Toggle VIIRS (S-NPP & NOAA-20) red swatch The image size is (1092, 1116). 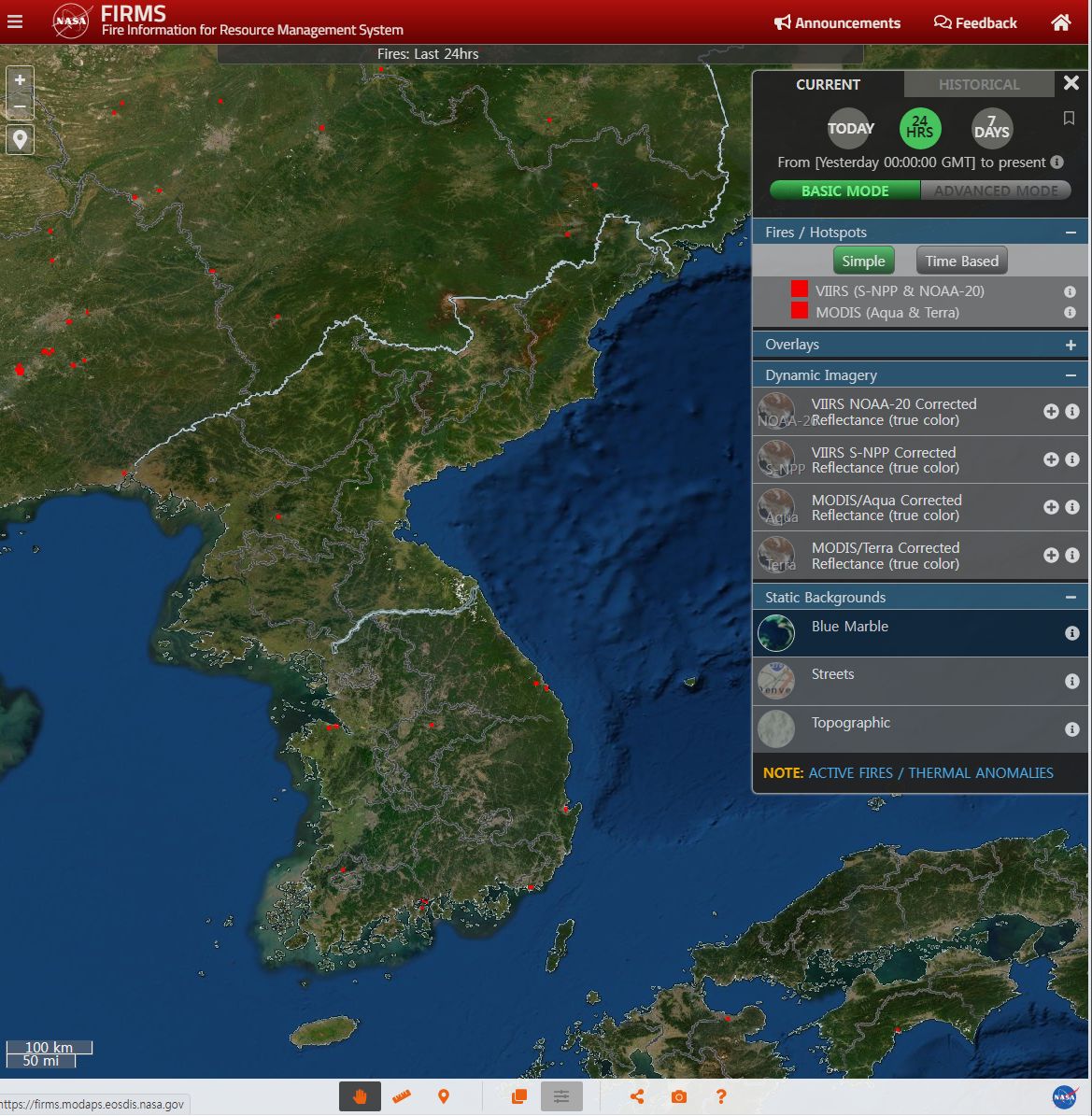(800, 289)
